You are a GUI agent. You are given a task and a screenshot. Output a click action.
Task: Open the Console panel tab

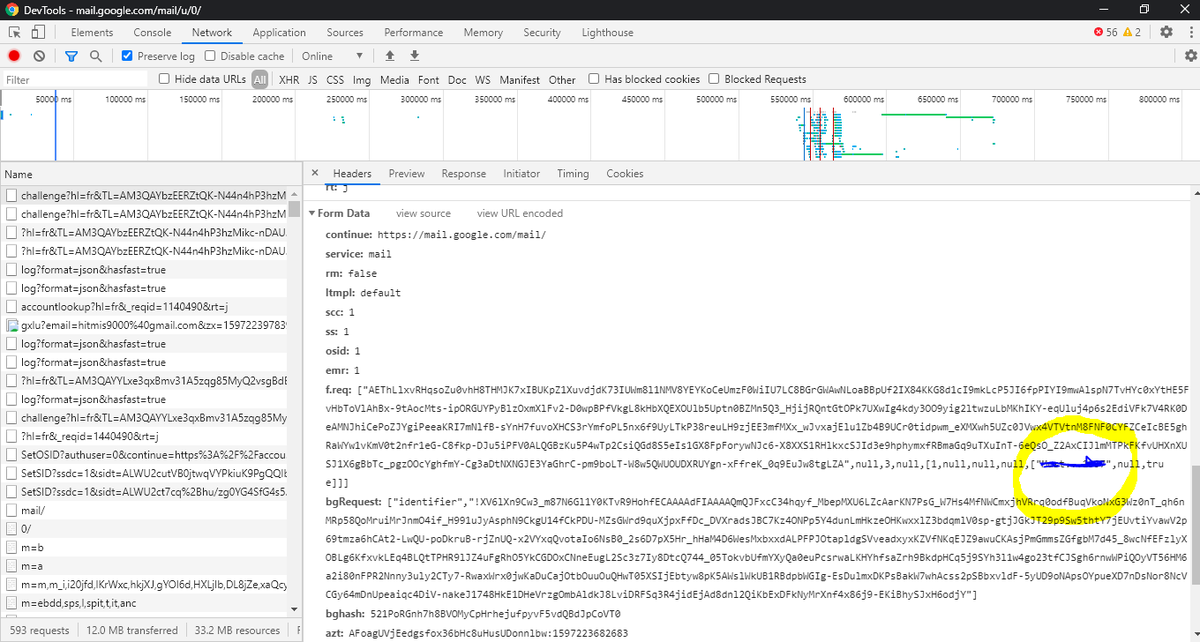(152, 32)
